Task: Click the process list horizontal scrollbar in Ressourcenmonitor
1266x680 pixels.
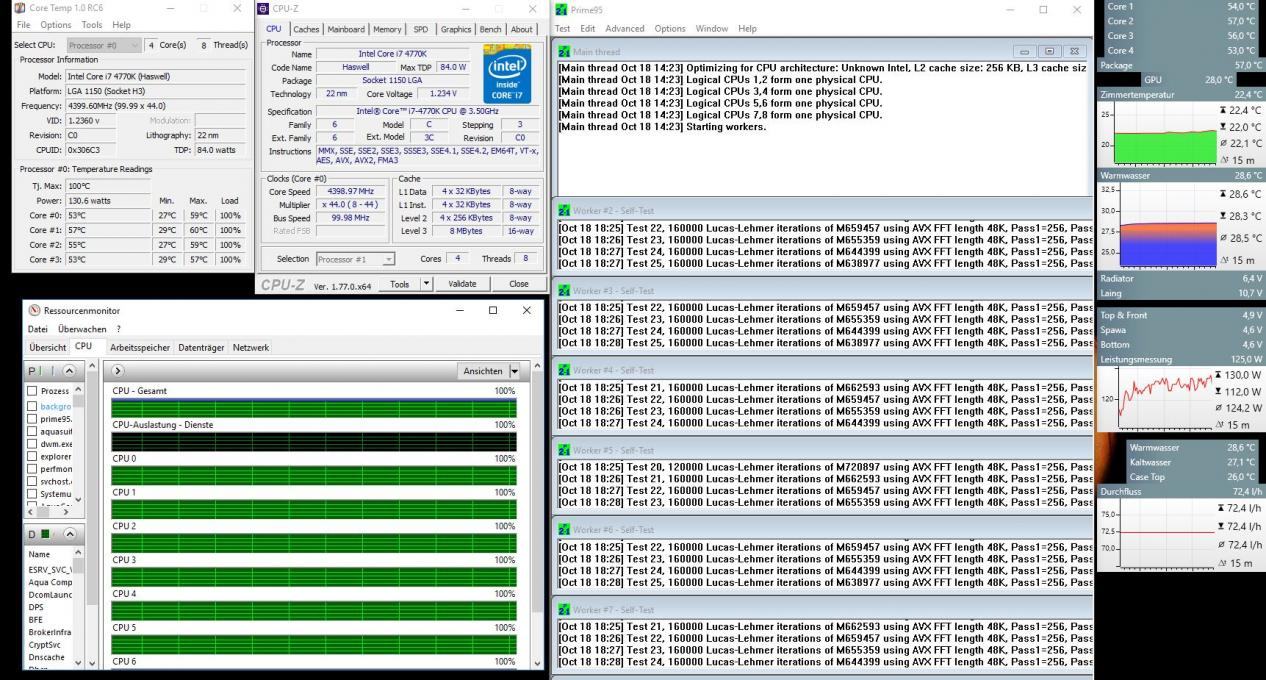Action: pos(50,511)
